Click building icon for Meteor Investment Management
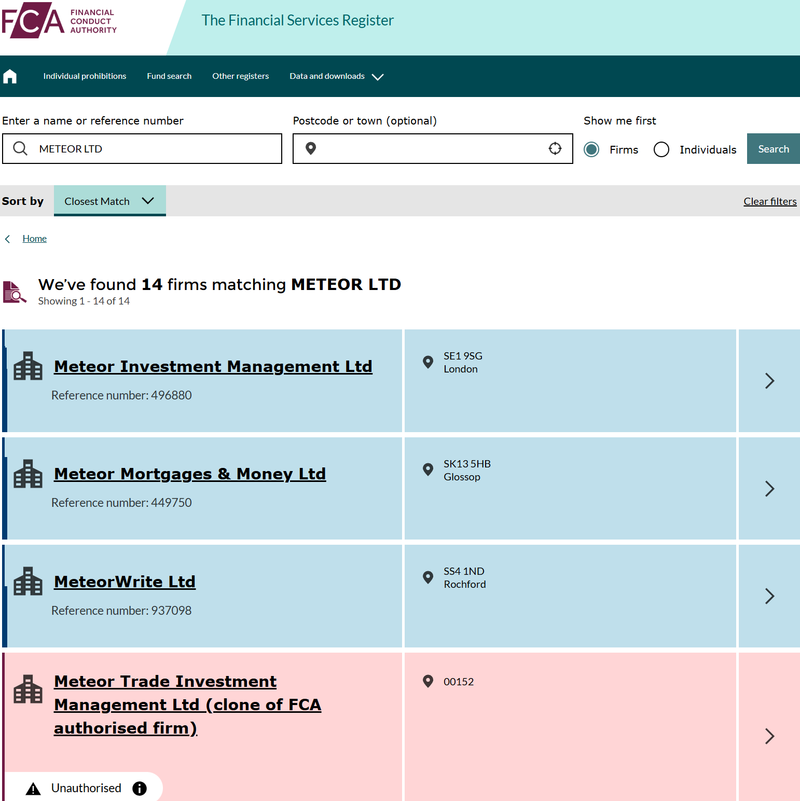The width and height of the screenshot is (800, 801). [28, 366]
